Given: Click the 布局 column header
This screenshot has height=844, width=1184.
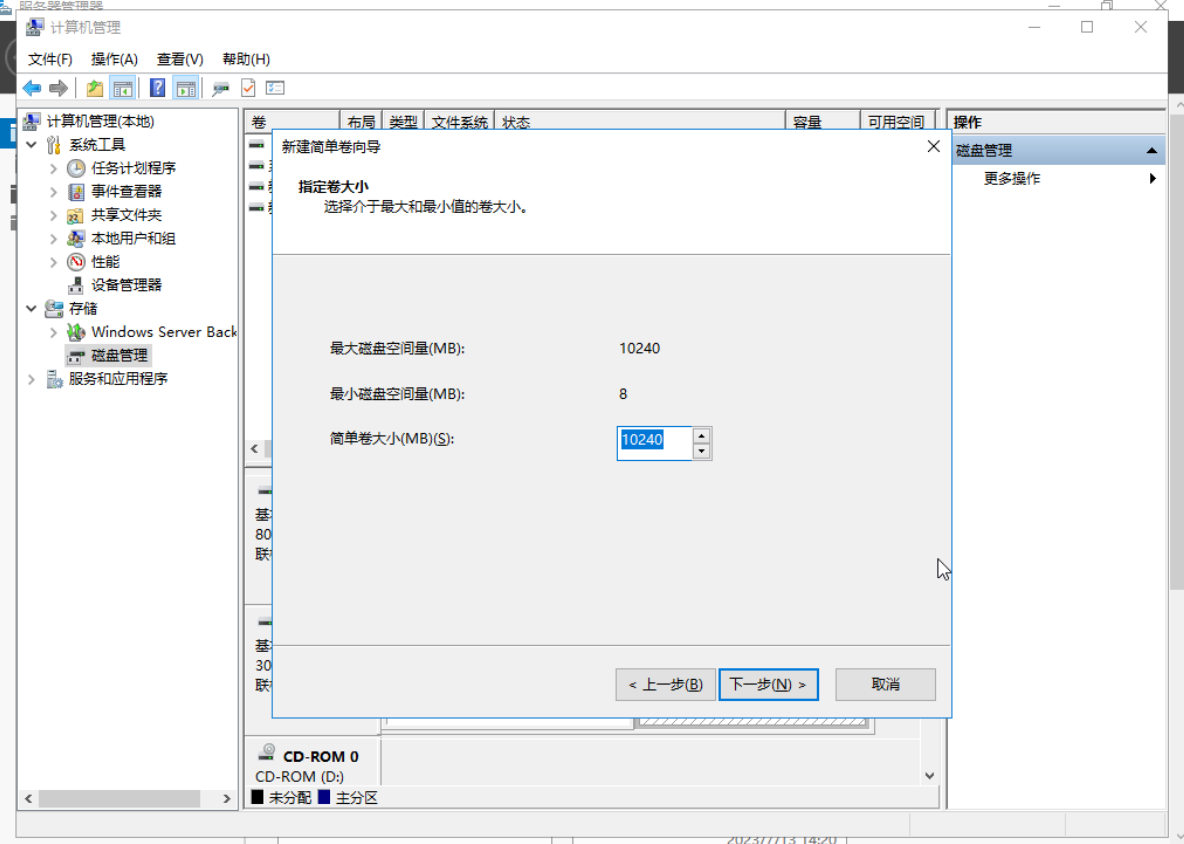Looking at the screenshot, I should [x=361, y=122].
